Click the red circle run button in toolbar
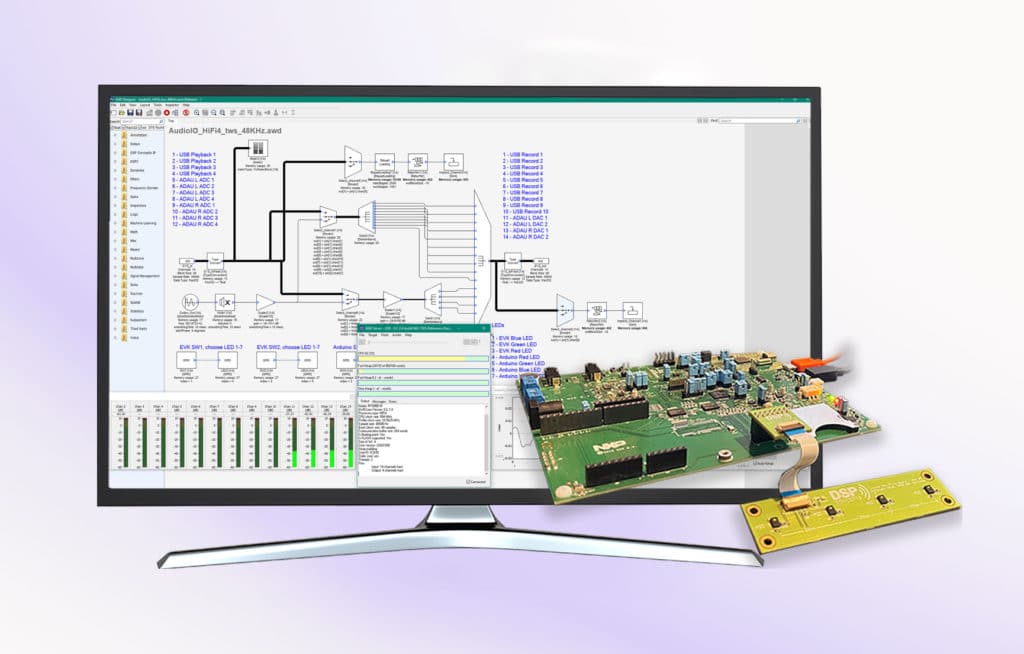This screenshot has height=654, width=1024. coord(167,112)
